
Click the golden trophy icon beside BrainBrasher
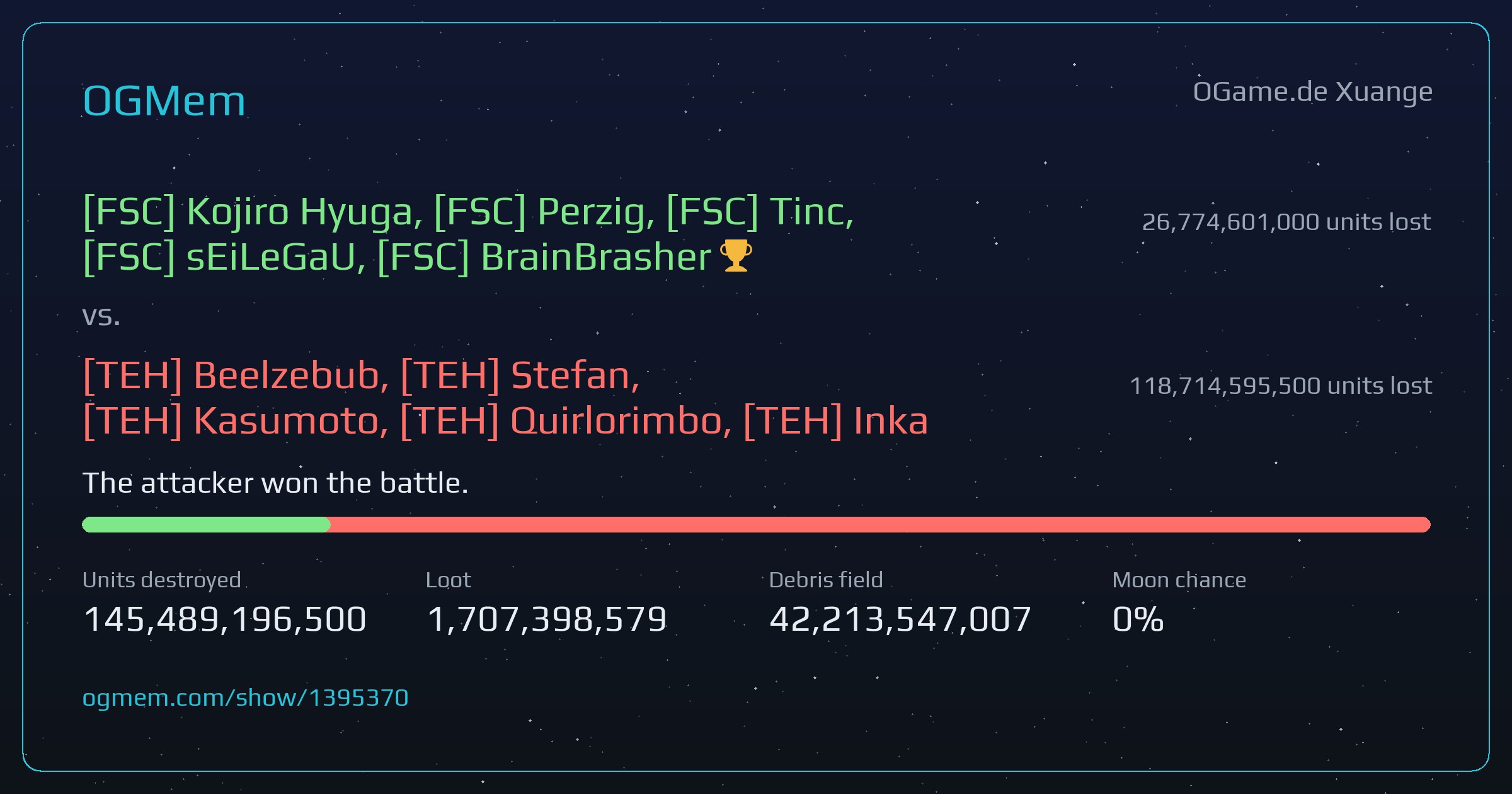point(735,256)
